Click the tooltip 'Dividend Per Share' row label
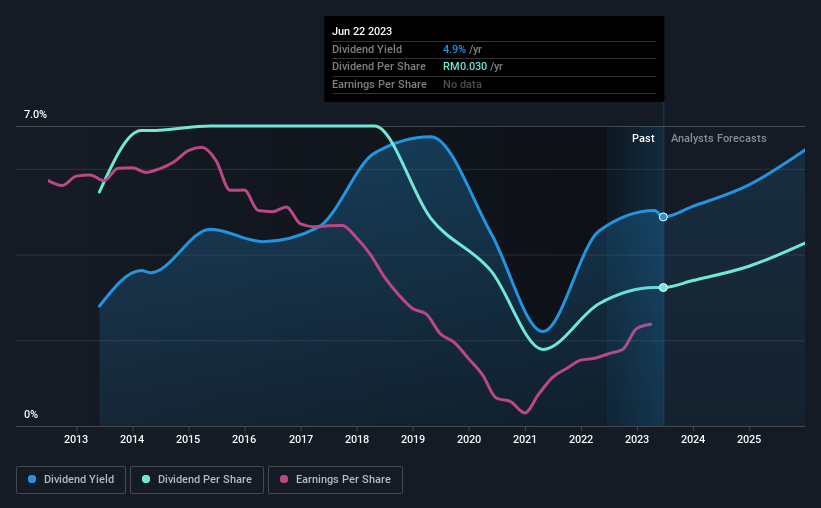Image resolution: width=821 pixels, height=508 pixels. pyautogui.click(x=379, y=67)
